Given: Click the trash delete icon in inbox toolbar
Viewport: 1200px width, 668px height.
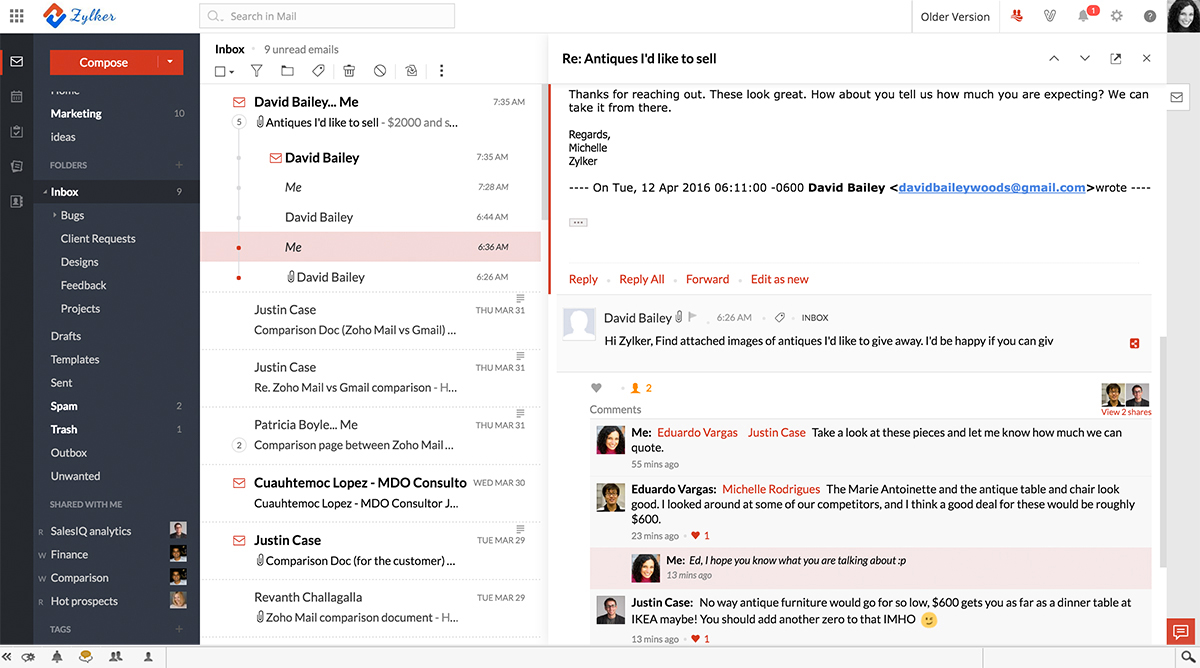Looking at the screenshot, I should pos(349,71).
